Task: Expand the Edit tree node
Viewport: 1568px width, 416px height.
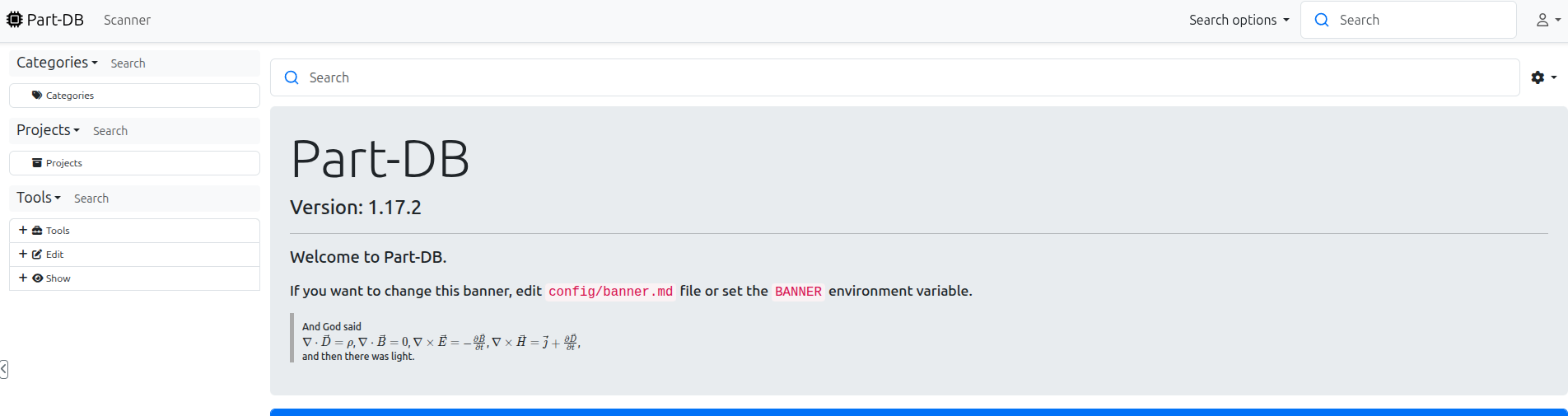Action: (23, 255)
